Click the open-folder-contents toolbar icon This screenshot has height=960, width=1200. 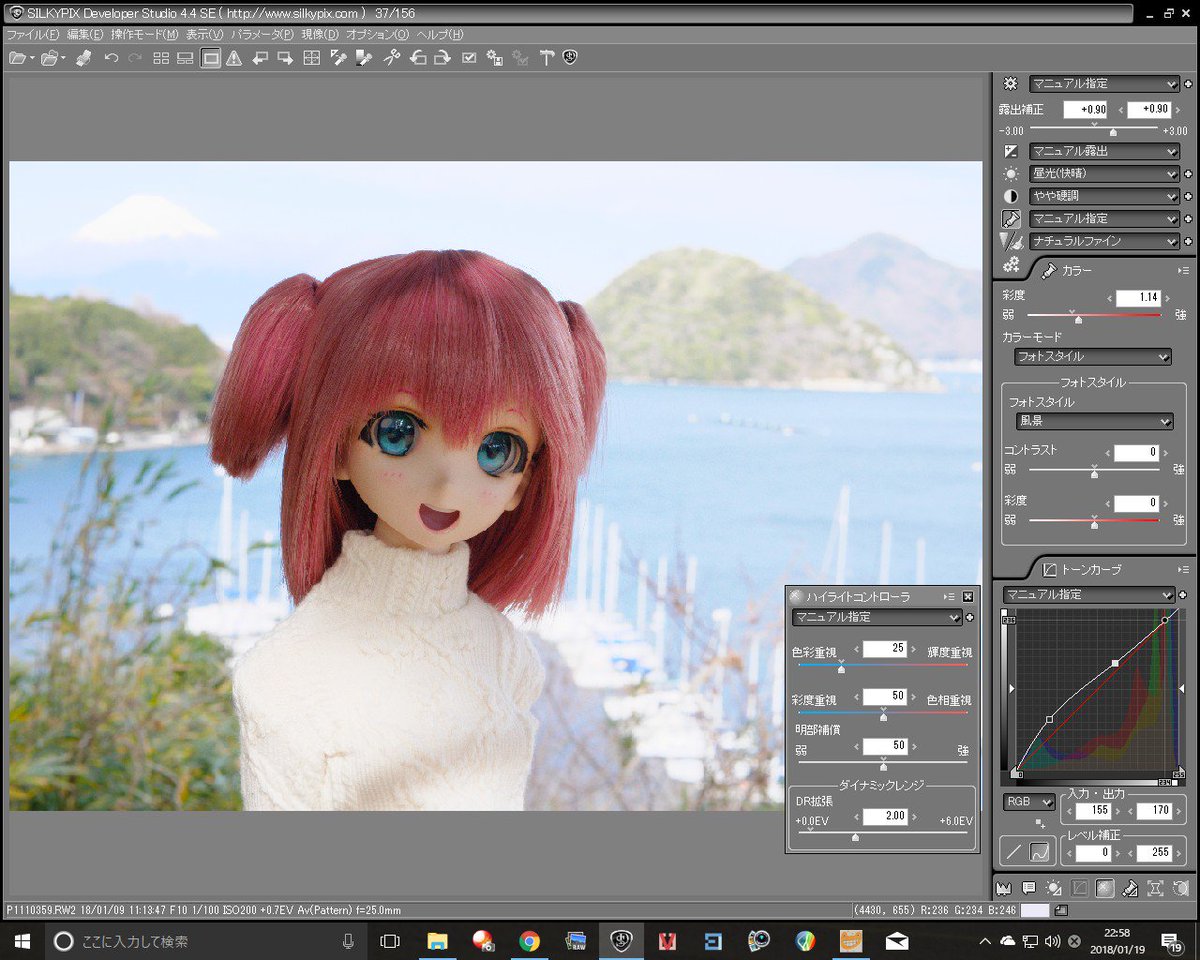click(x=50, y=59)
